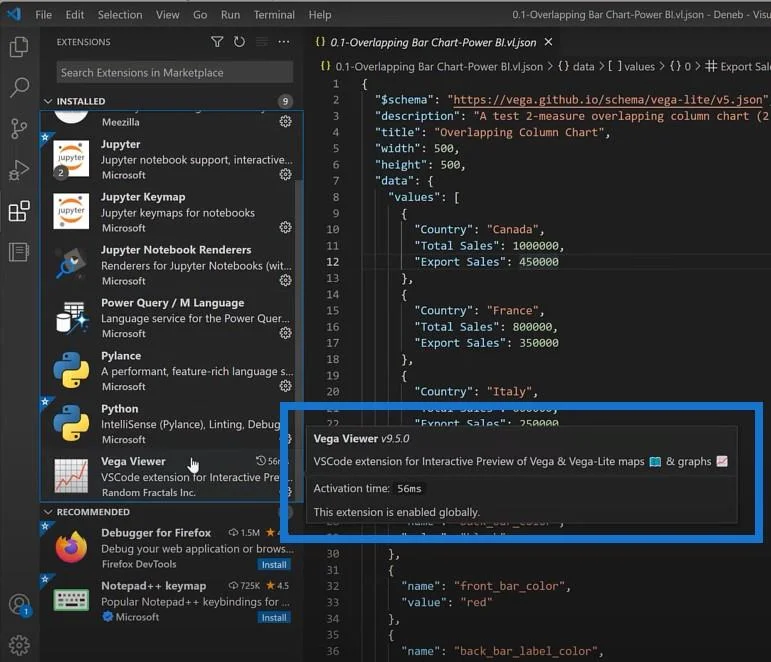Open manage gear for Jupyter extension
The image size is (771, 662).
(x=285, y=174)
